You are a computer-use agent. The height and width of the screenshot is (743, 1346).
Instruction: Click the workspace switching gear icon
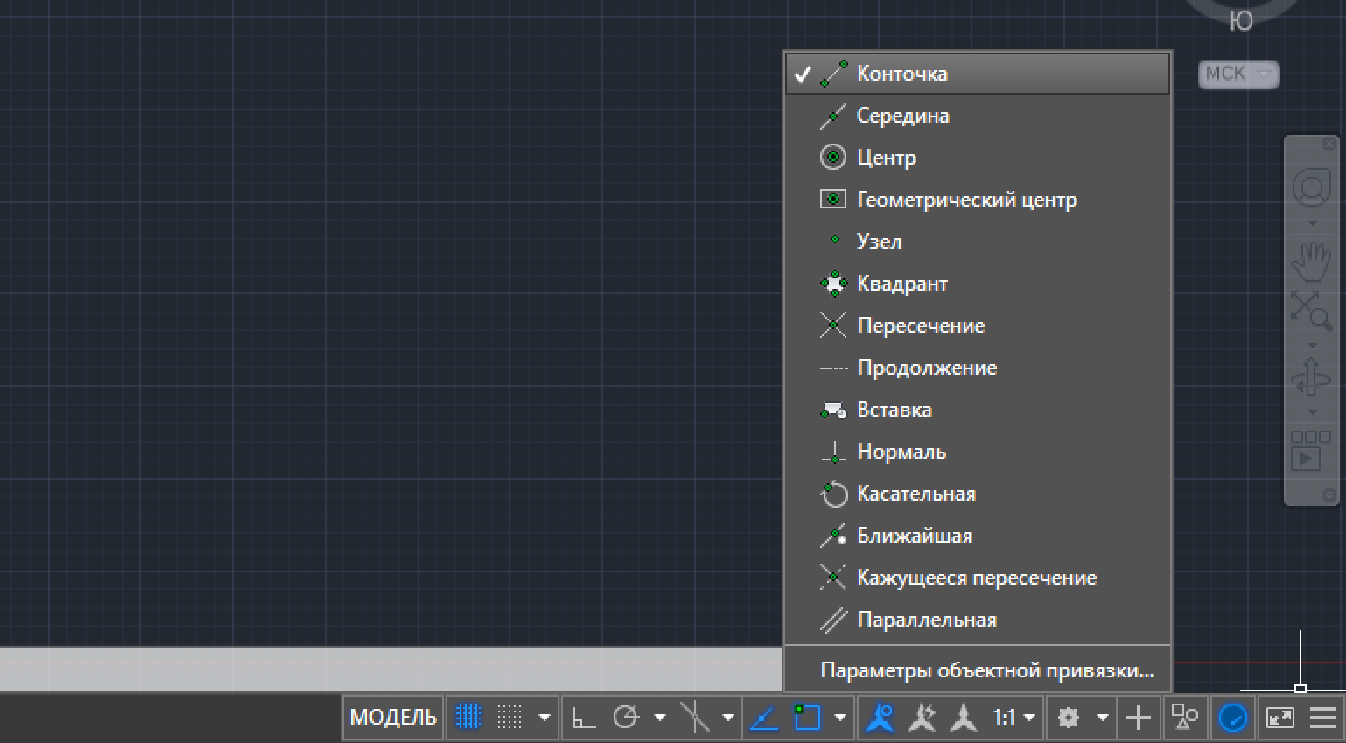tap(1068, 717)
